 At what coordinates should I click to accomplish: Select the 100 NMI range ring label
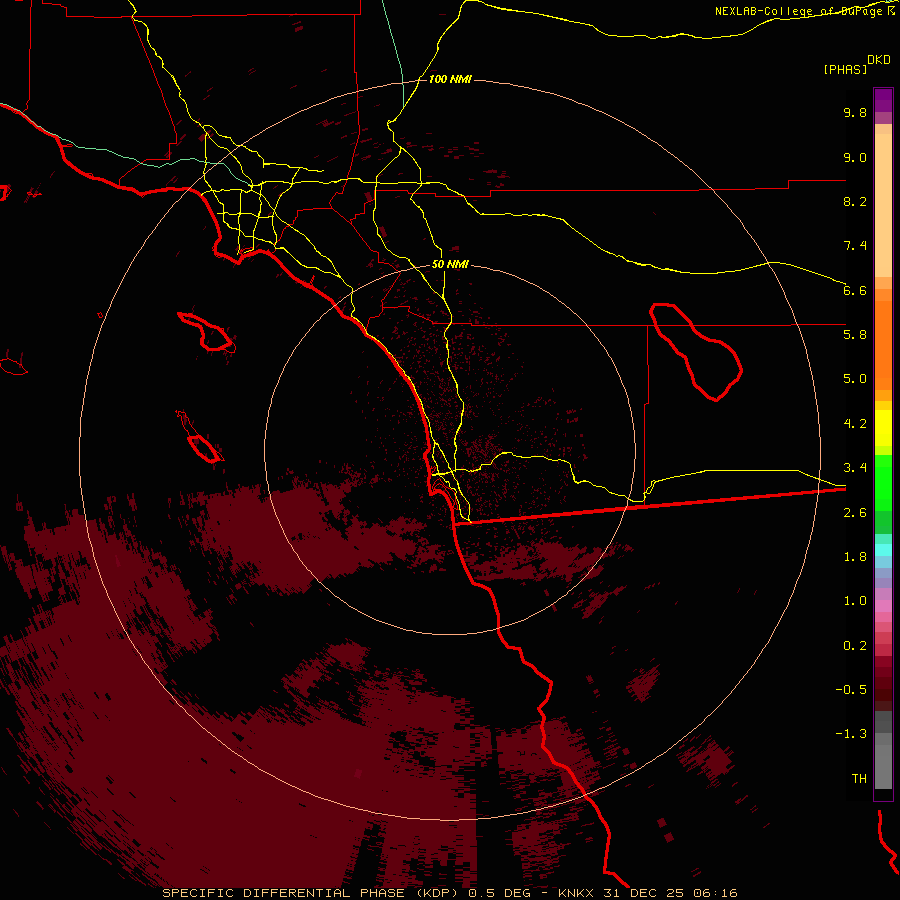click(x=450, y=79)
